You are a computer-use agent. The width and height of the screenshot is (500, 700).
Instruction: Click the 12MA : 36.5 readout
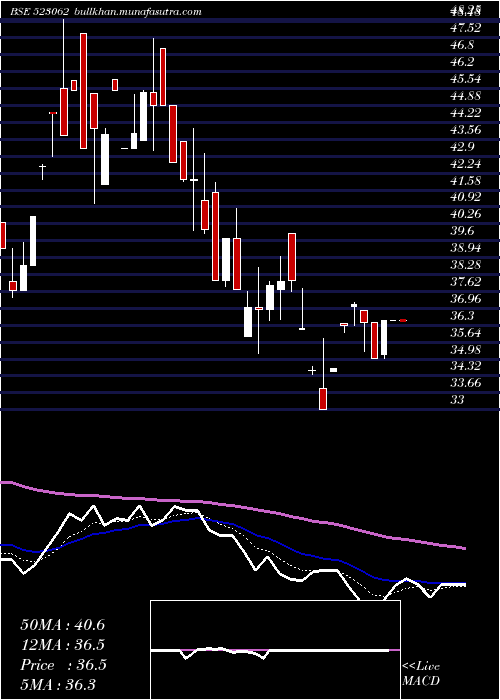click(62, 645)
